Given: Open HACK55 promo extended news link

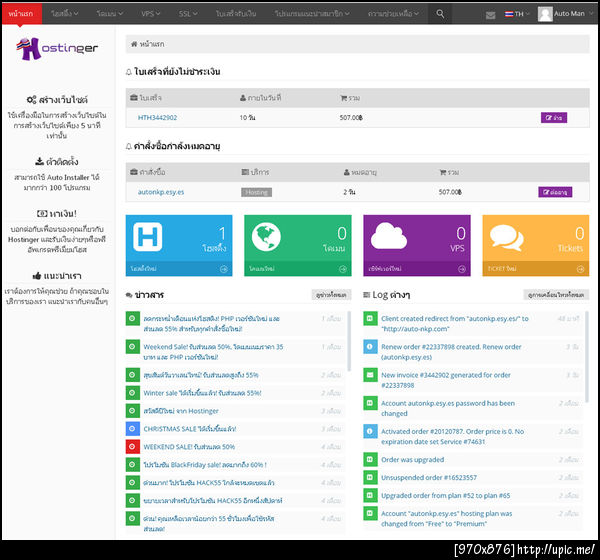Looking at the screenshot, I should 213,500.
